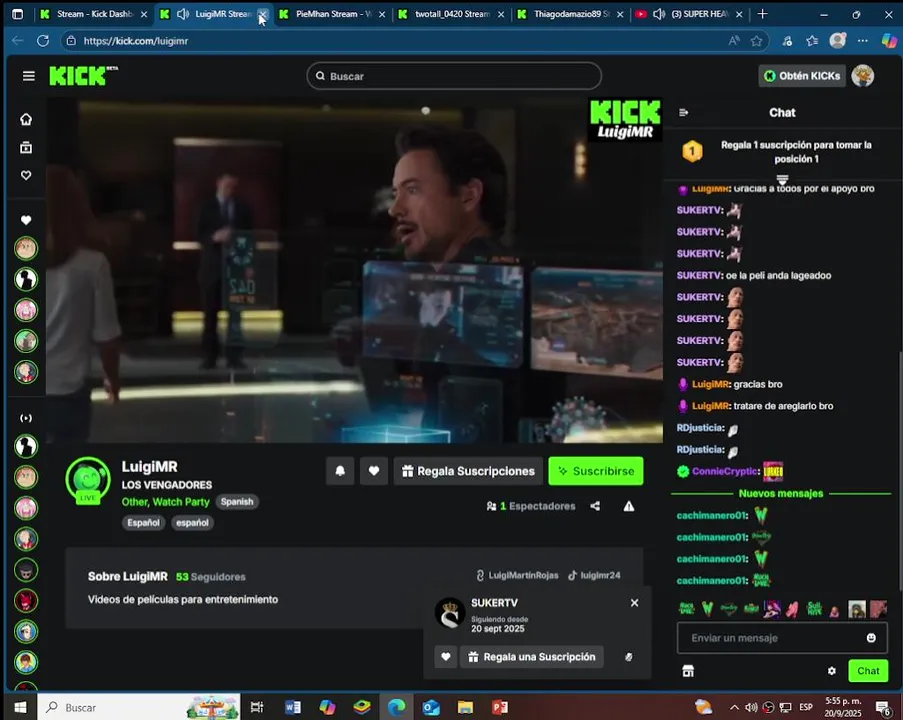Image resolution: width=903 pixels, height=720 pixels.
Task: Click the Español tag
Action: tap(143, 522)
